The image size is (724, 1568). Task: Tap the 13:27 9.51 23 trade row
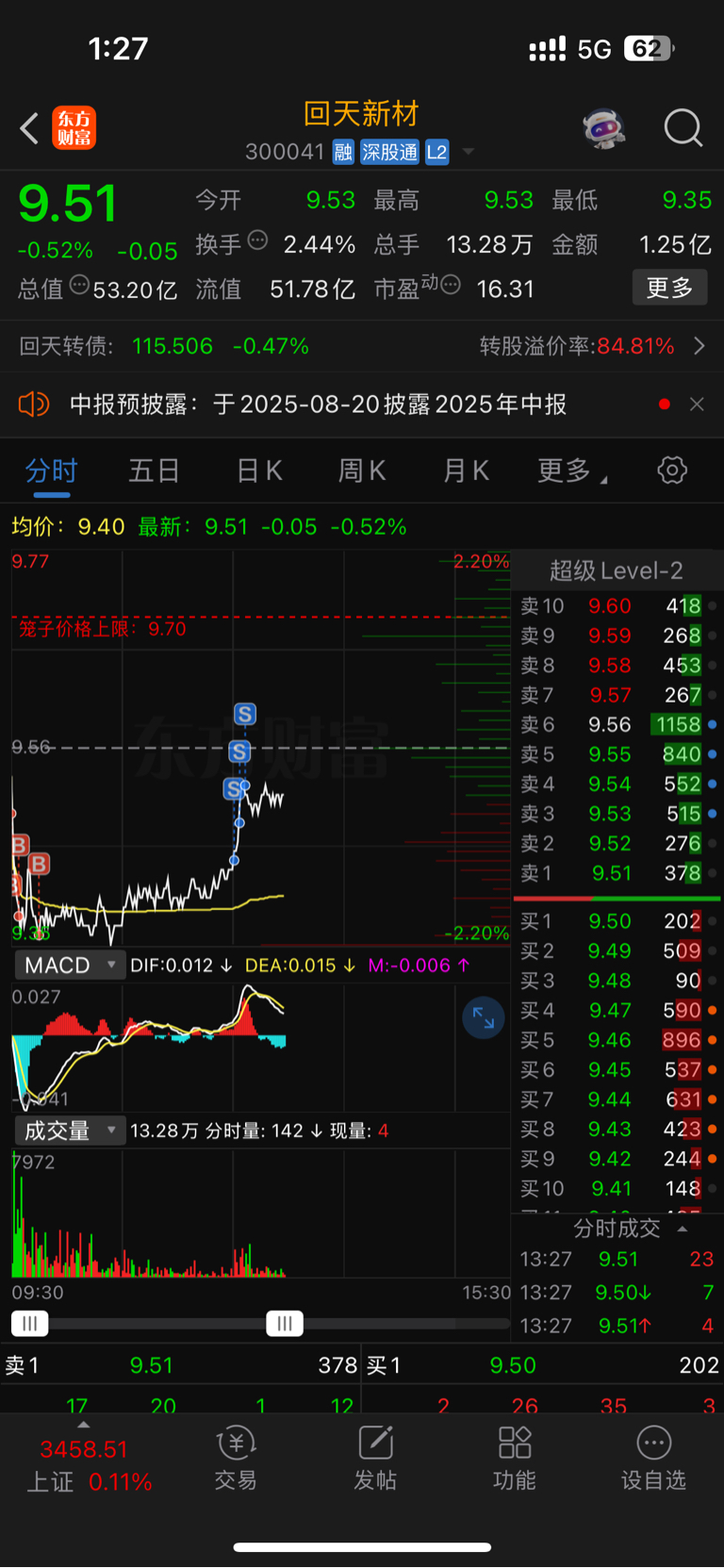[x=617, y=1260]
